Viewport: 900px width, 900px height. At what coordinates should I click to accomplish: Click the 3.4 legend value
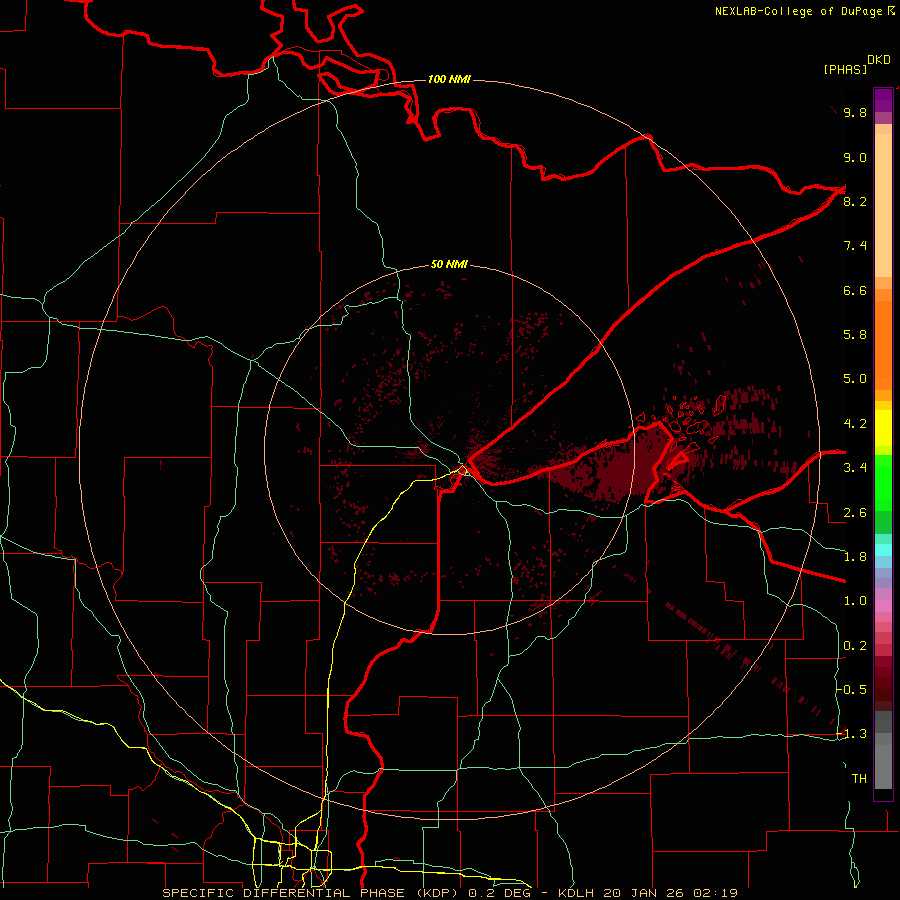coord(855,468)
